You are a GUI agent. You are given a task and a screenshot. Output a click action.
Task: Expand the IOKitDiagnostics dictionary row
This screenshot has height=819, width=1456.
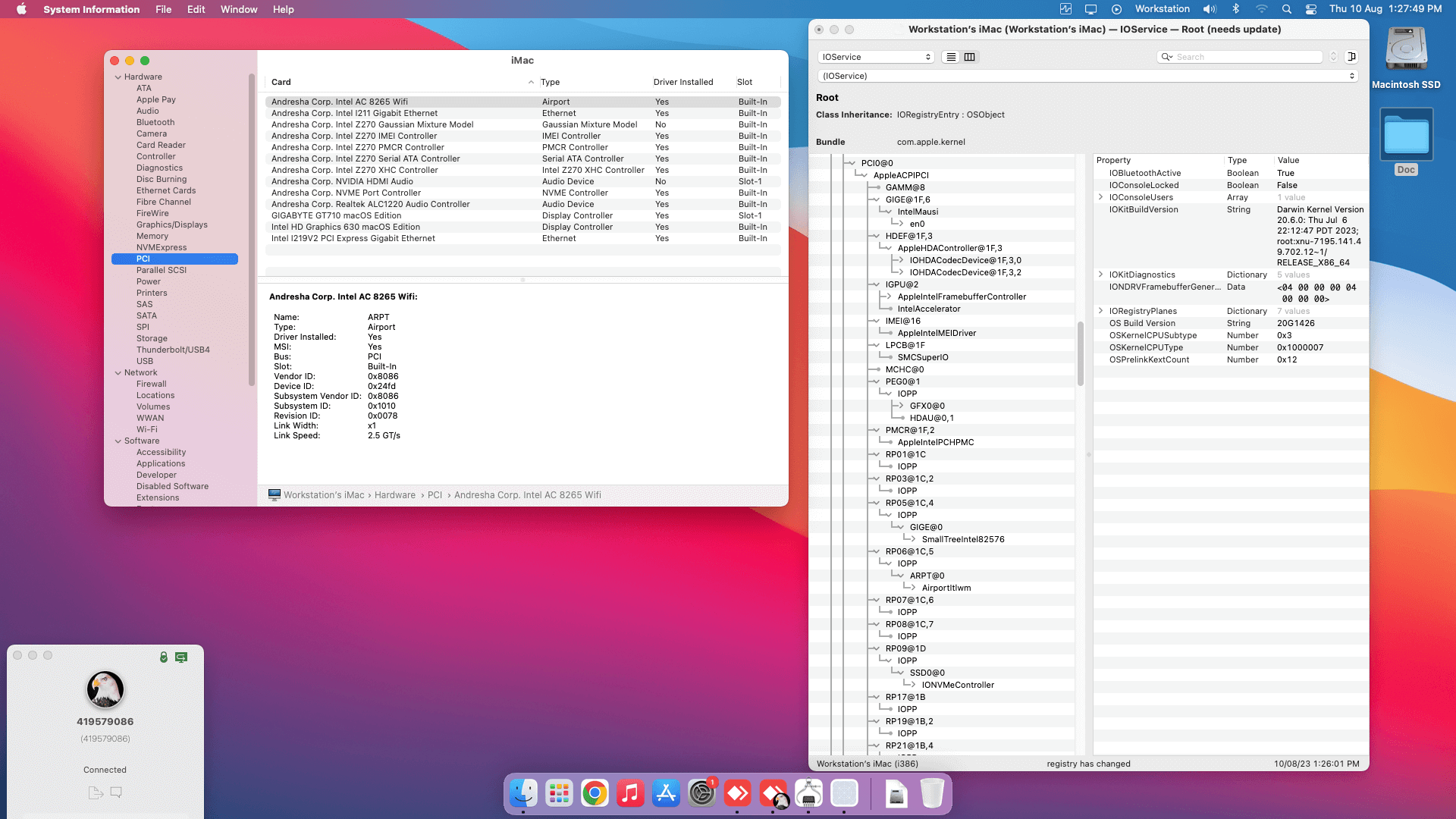[1100, 275]
